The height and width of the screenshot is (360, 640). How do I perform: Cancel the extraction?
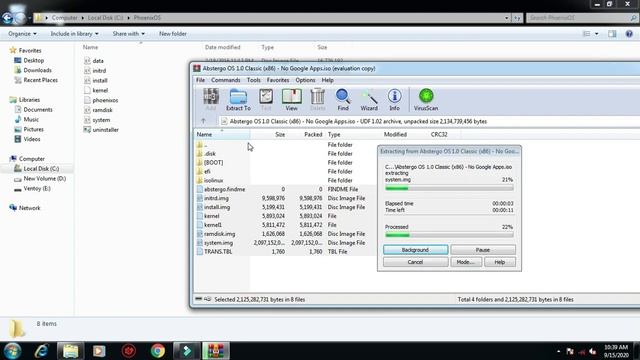(x=416, y=262)
